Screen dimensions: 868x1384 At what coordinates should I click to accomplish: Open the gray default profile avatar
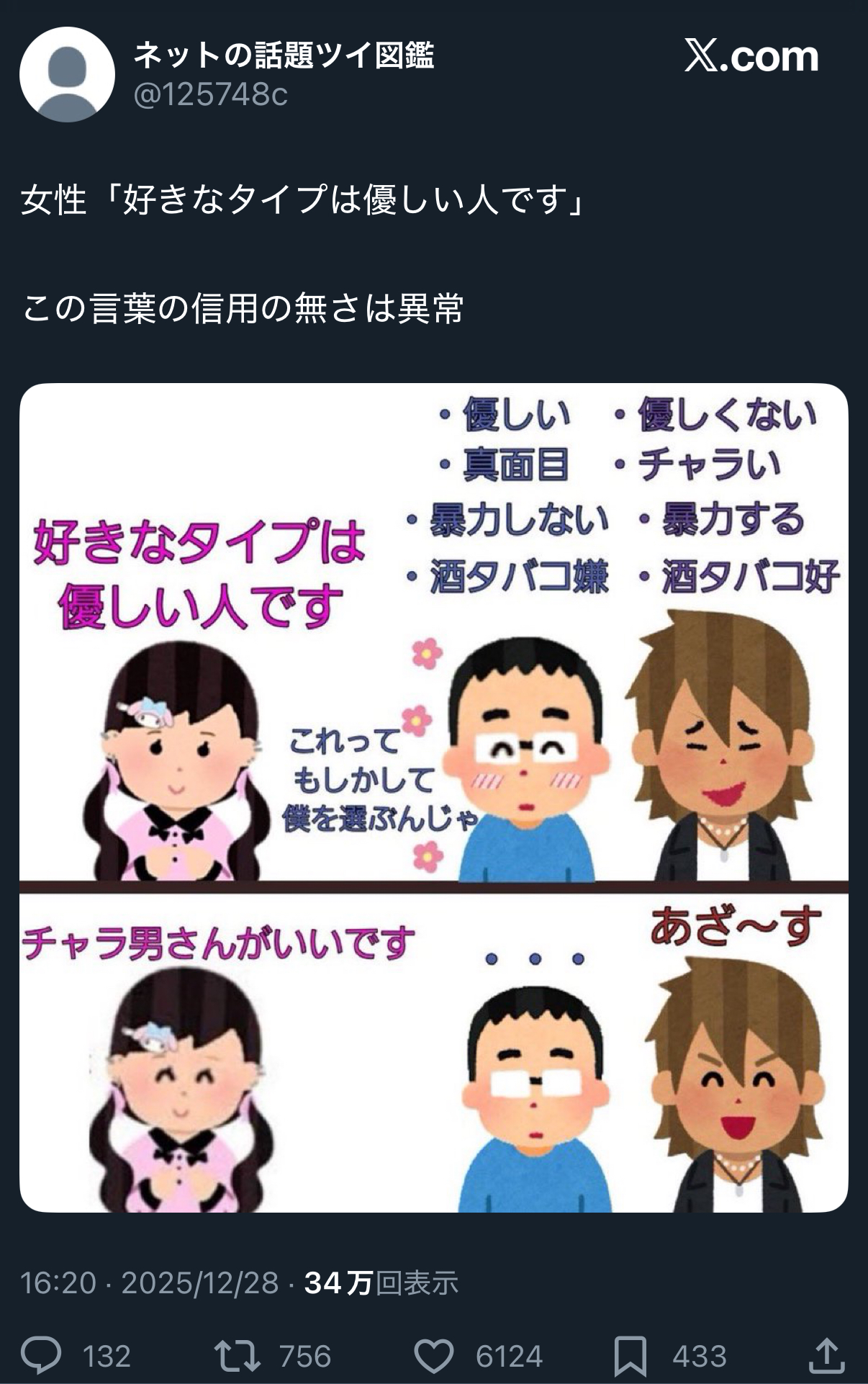click(67, 74)
